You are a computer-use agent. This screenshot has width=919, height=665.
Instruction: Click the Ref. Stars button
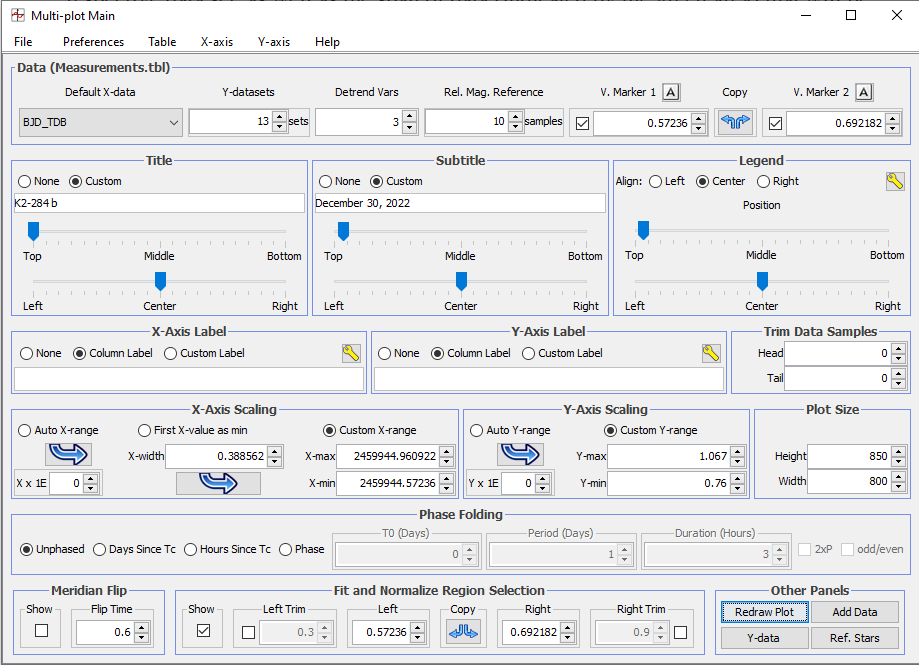854,638
